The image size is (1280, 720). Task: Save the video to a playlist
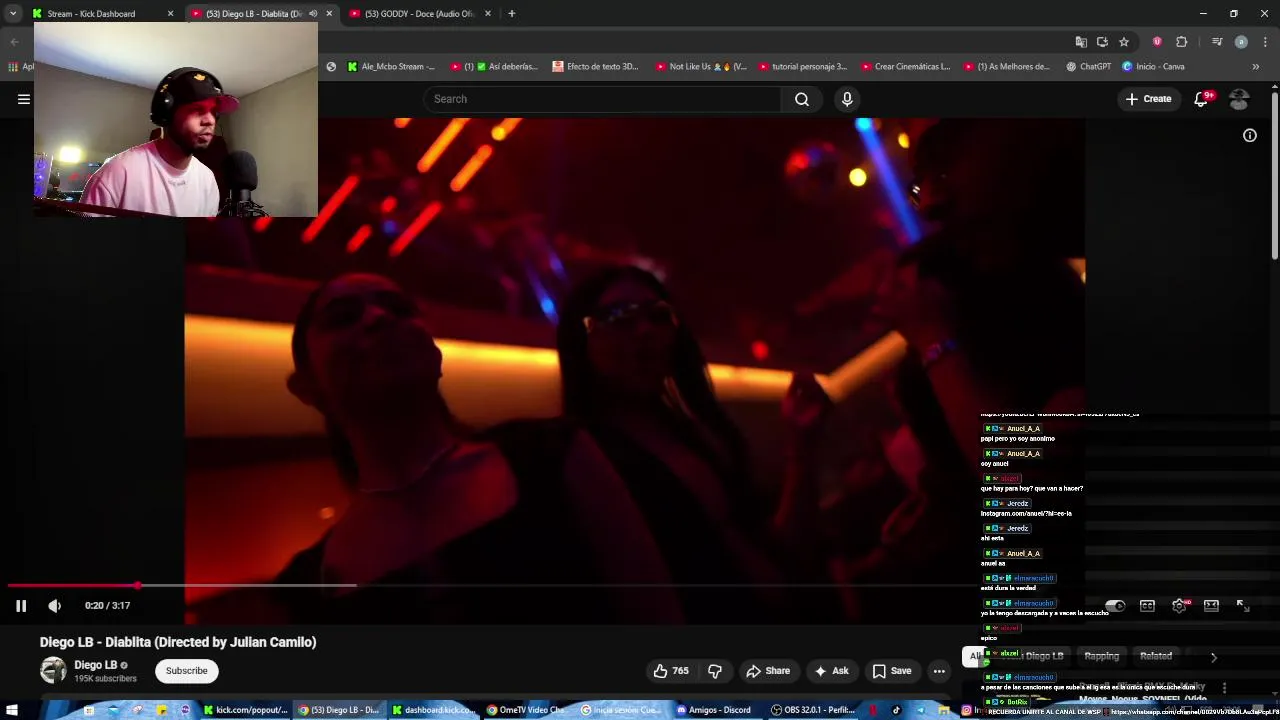pos(891,671)
